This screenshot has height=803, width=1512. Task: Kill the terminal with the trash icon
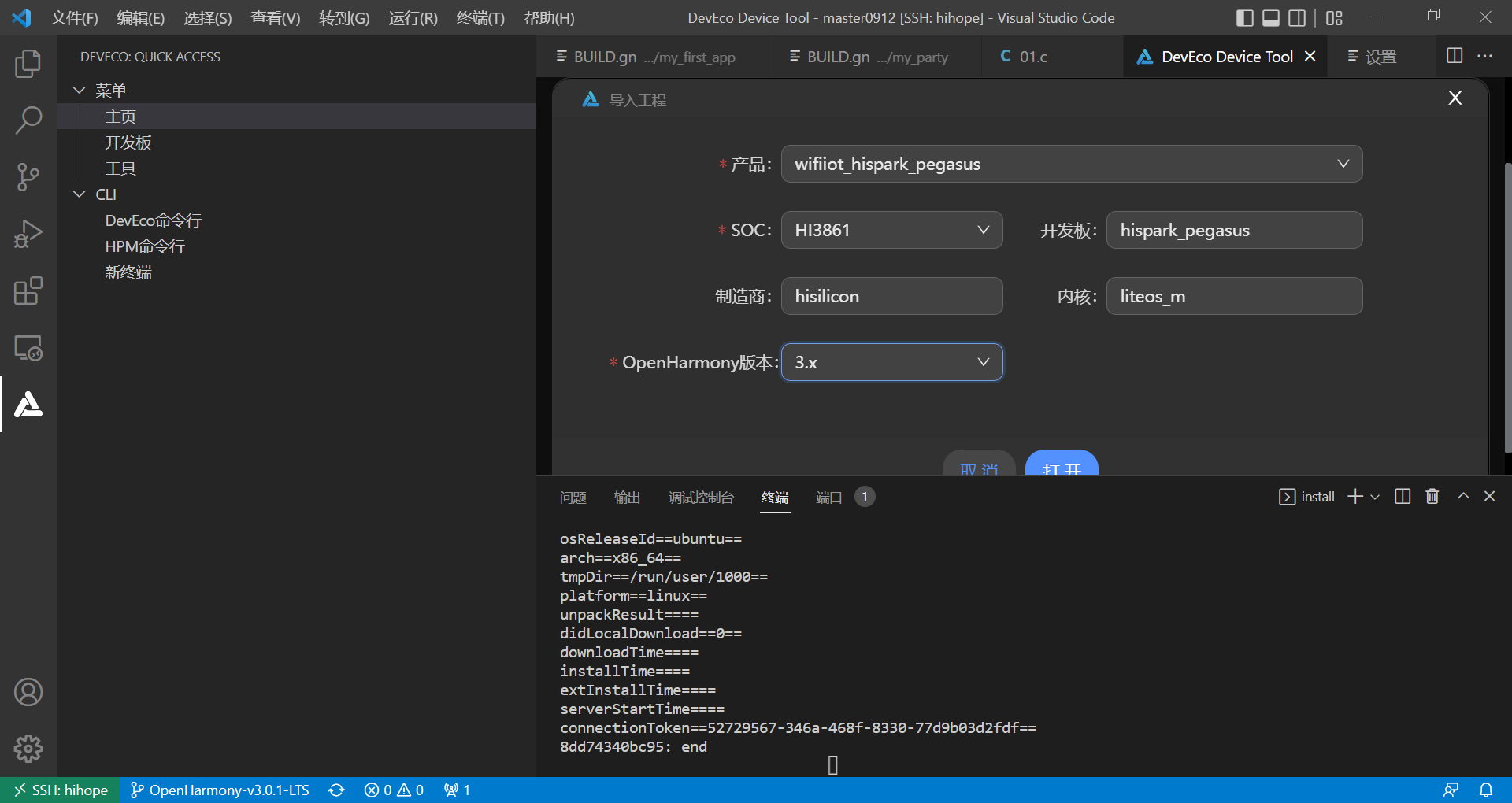(1432, 496)
